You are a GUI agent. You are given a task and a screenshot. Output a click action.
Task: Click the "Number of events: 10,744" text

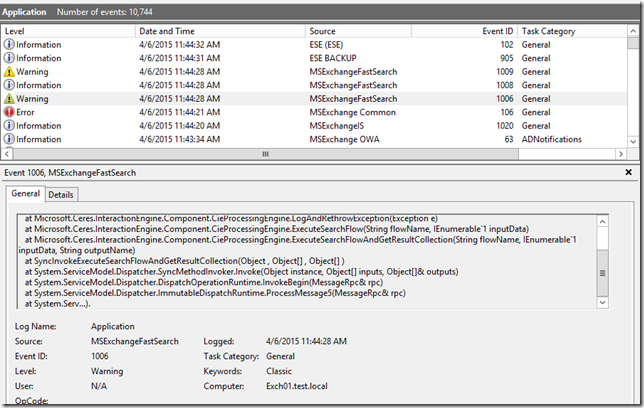click(x=104, y=12)
